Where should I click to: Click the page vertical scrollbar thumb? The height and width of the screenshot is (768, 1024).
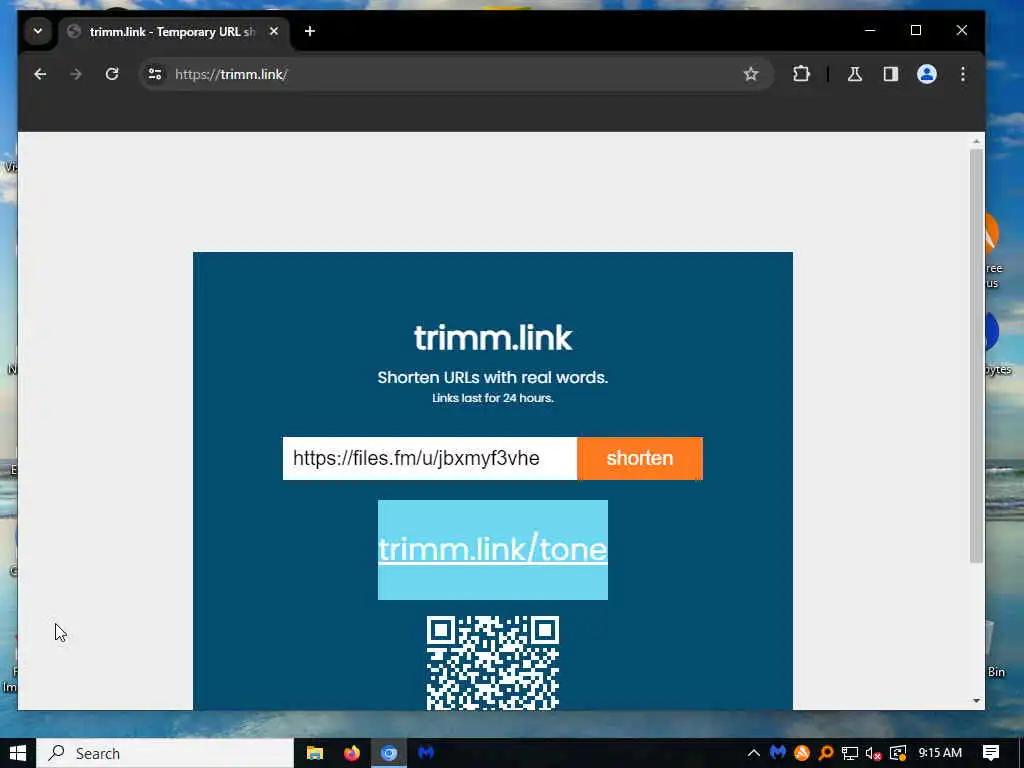pos(976,355)
